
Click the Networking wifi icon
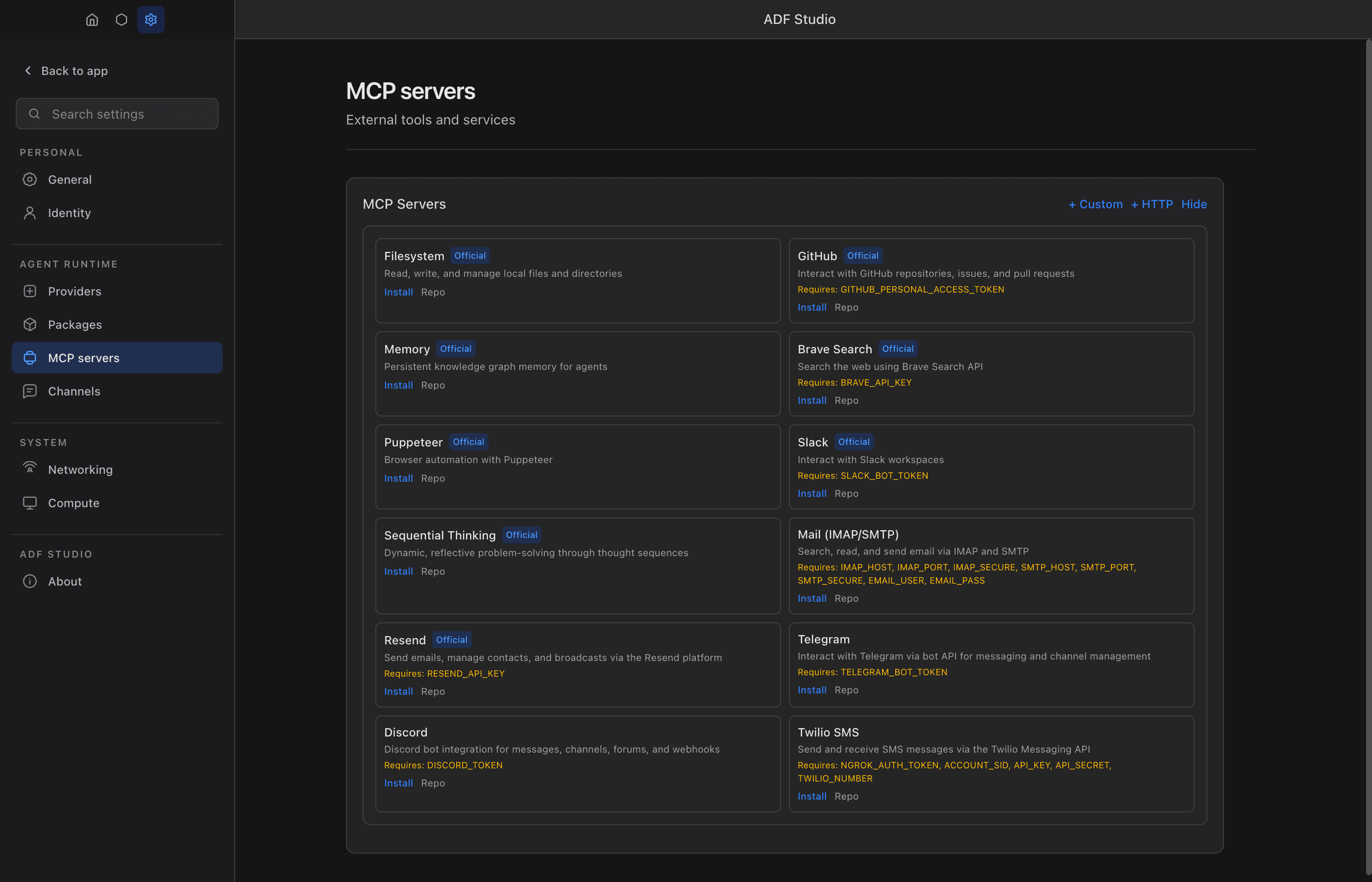(x=30, y=468)
